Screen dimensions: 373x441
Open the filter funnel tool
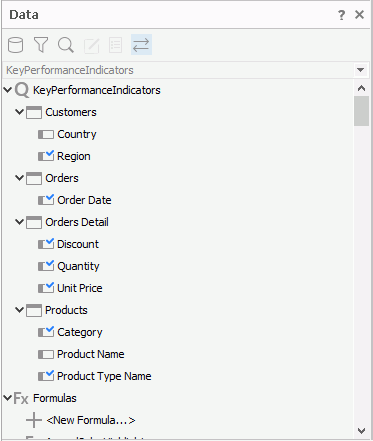41,45
